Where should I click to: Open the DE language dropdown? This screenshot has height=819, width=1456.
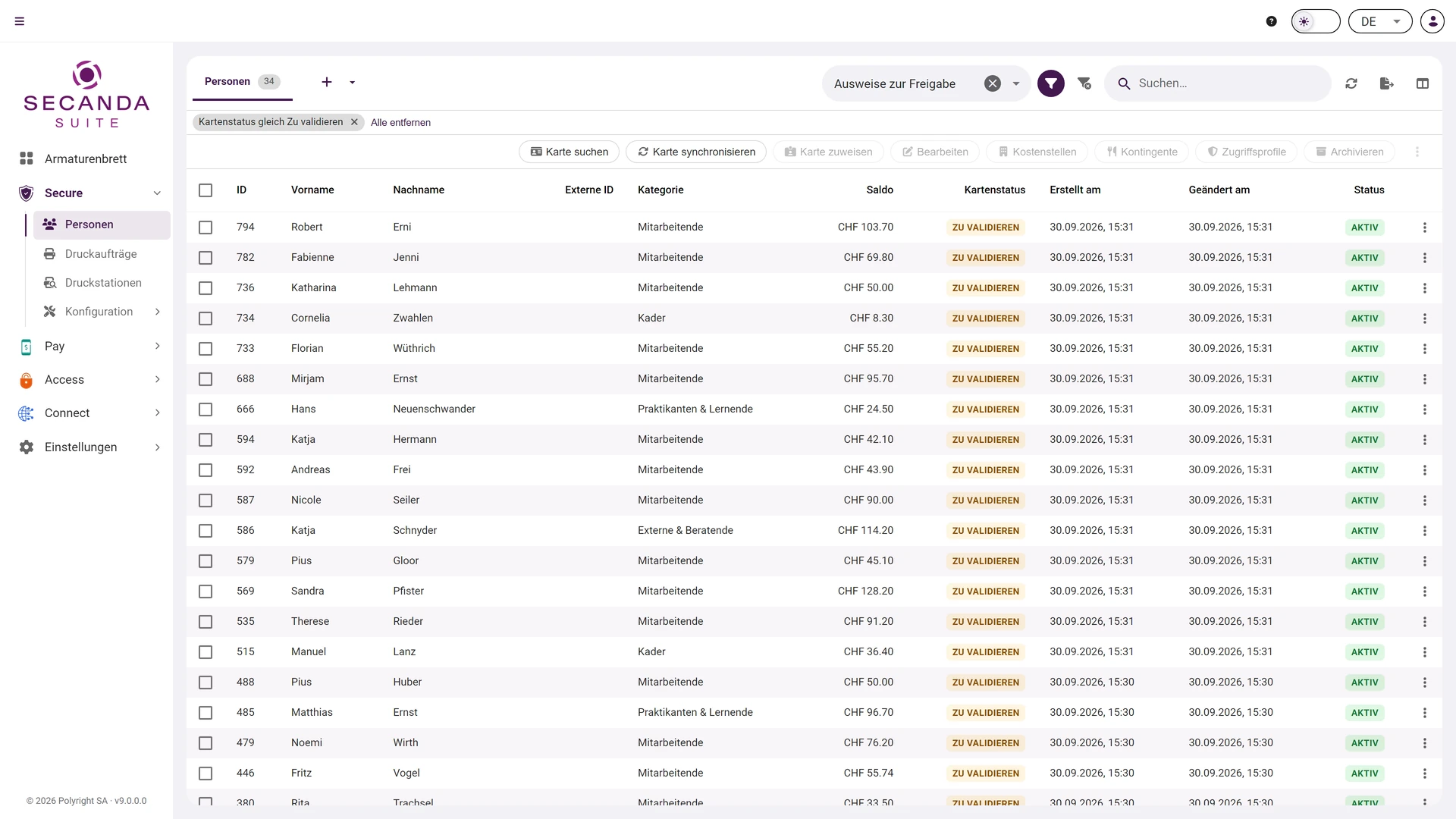coord(1380,21)
